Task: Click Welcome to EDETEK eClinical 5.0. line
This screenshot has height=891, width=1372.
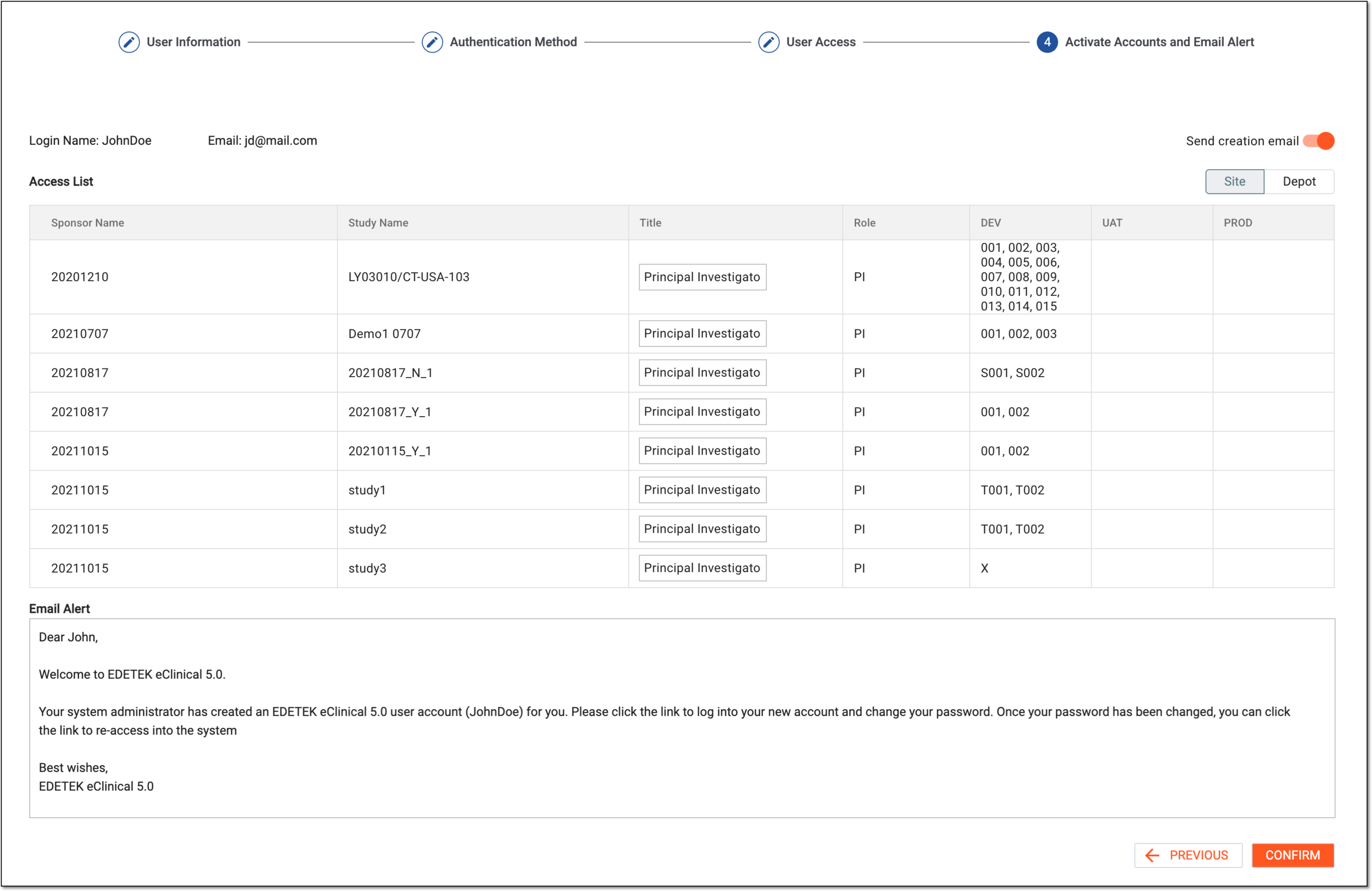Action: 132,675
